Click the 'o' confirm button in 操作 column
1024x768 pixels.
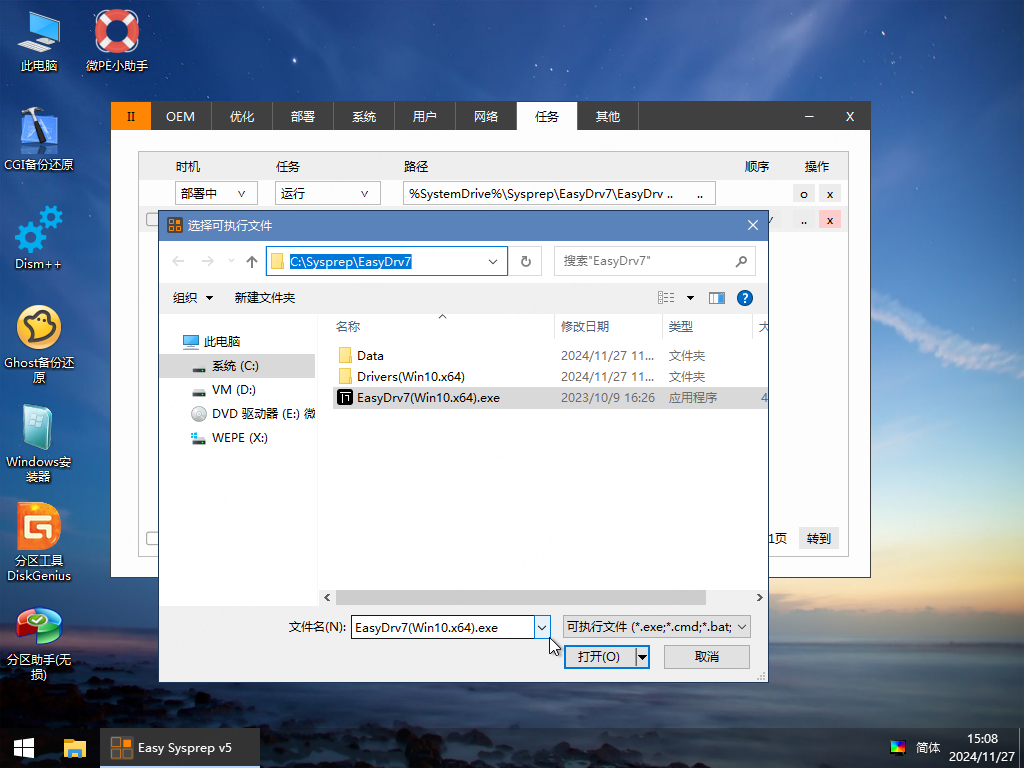[x=804, y=194]
